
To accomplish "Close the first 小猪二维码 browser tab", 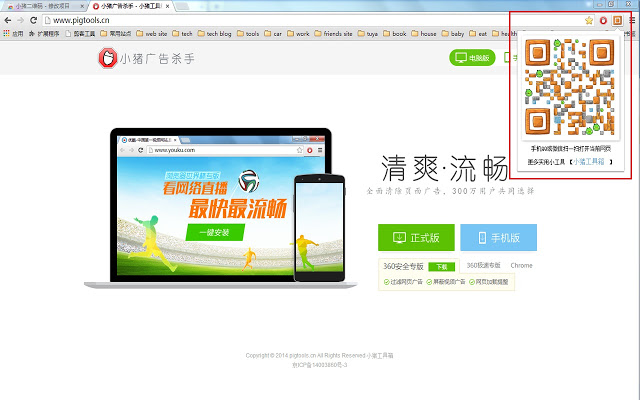I will [82, 6].
